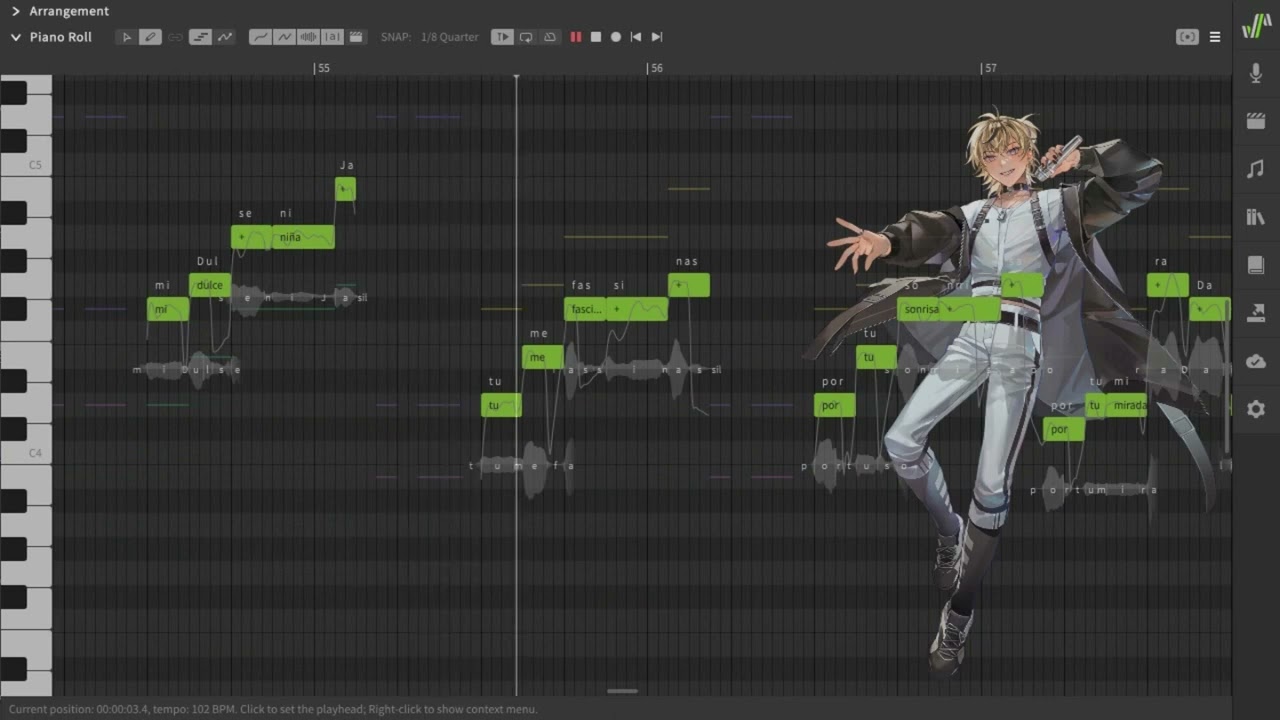1280x720 pixels.
Task: Open AI Retakes panel in right sidebar
Action: (1256, 121)
